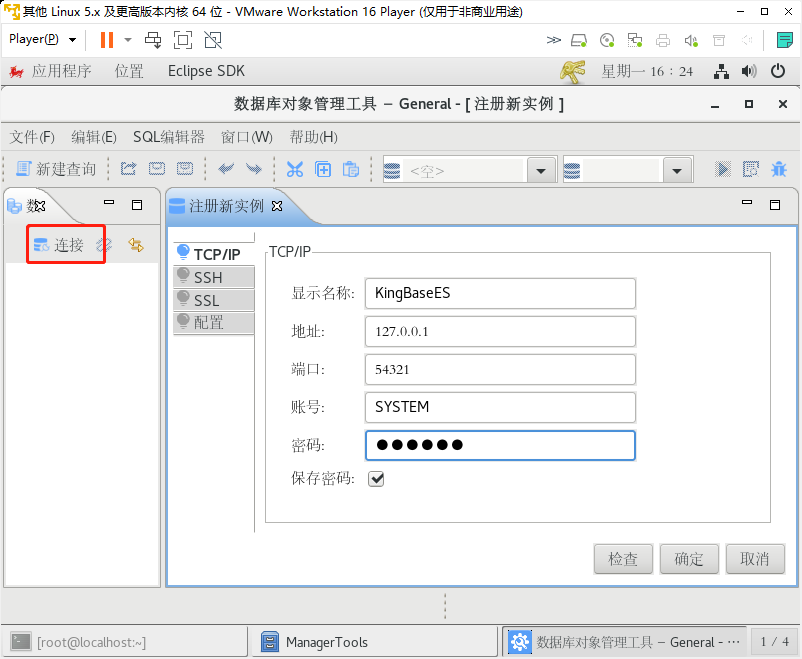
Task: Uncheck the 保存密码 checkbox
Action: (x=376, y=479)
